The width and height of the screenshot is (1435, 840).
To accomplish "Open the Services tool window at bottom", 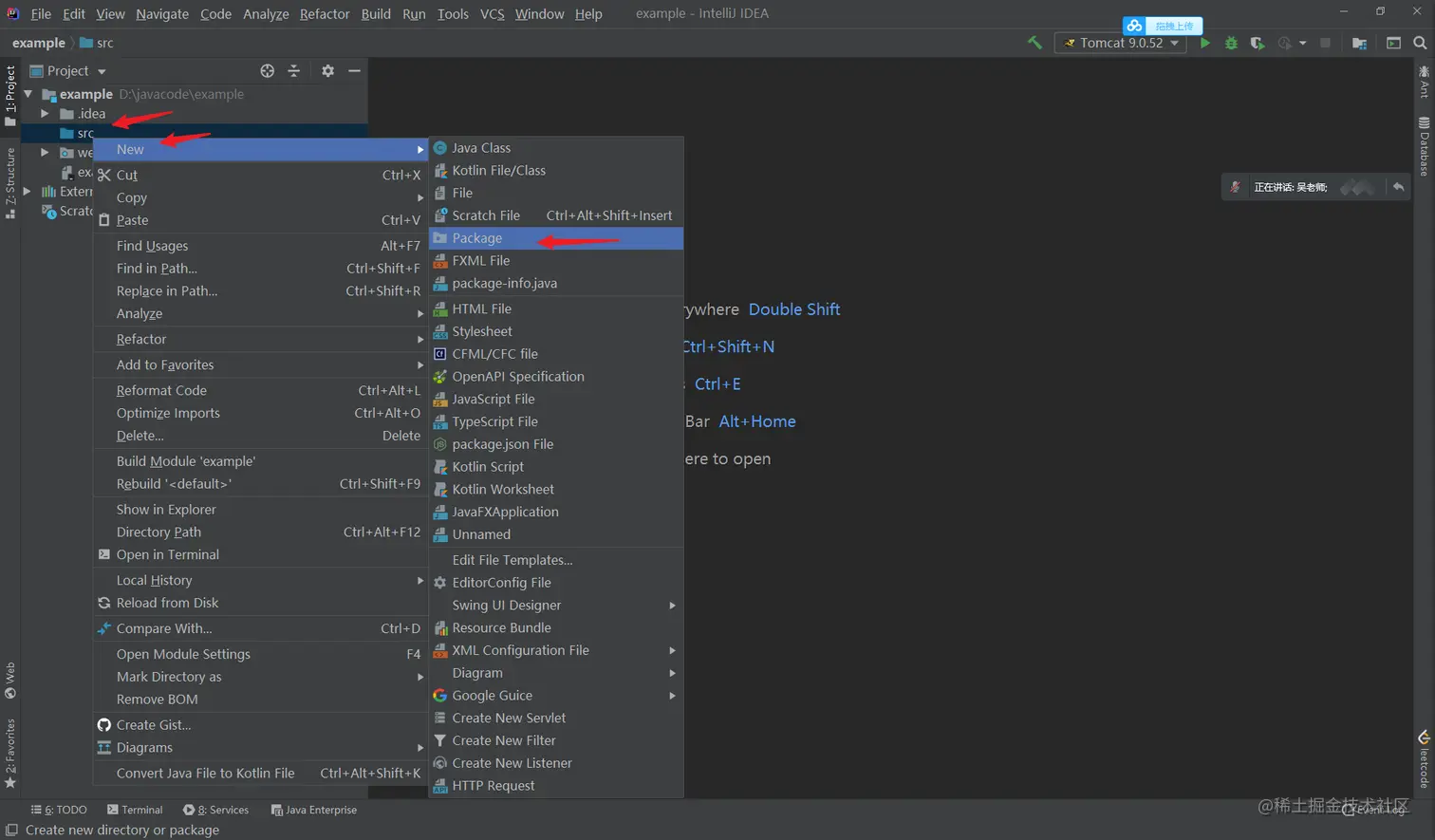I will coord(215,810).
